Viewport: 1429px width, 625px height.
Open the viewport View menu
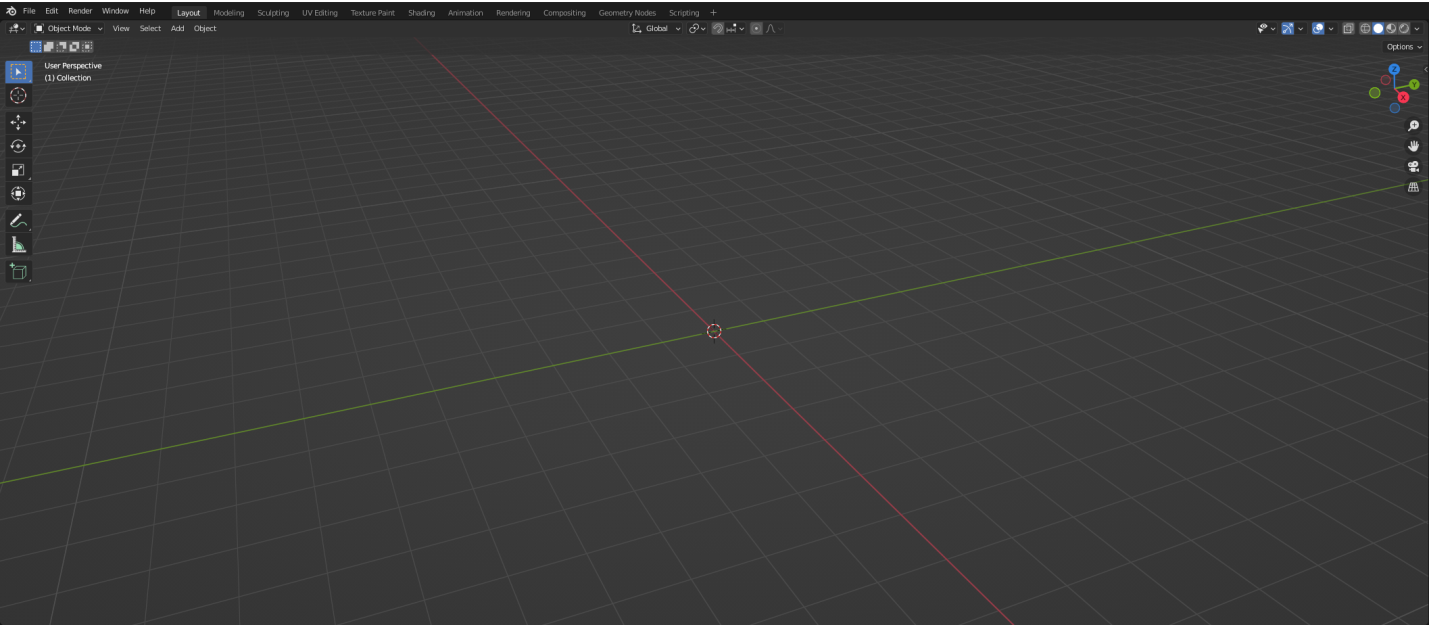click(121, 28)
